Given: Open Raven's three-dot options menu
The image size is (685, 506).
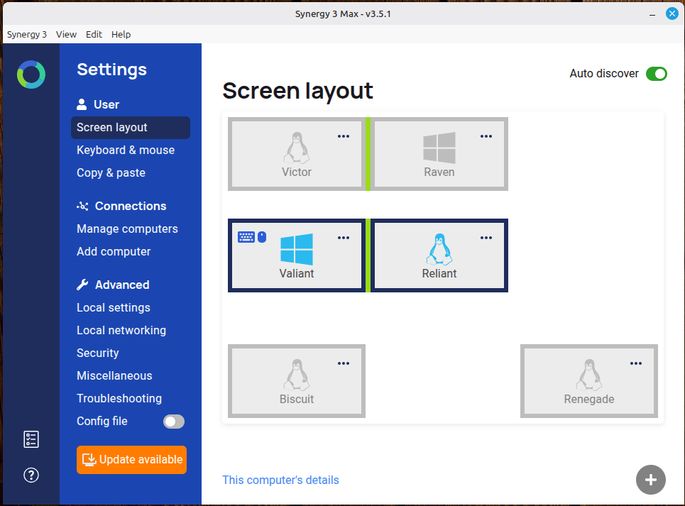Looking at the screenshot, I should [486, 136].
